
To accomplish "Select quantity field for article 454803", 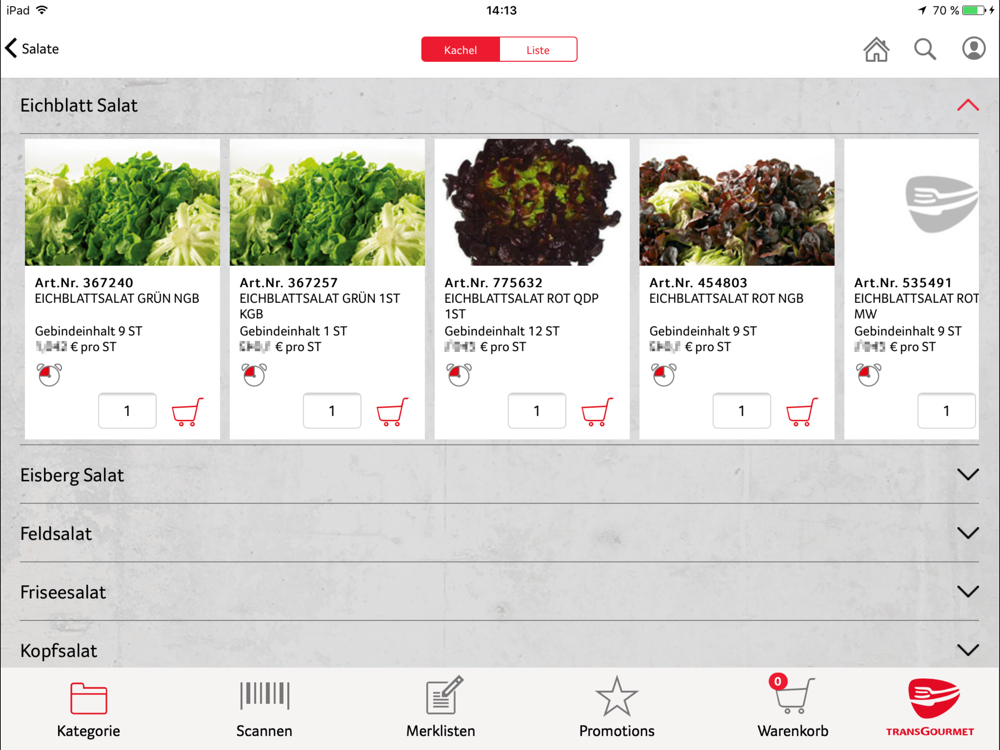I will [741, 411].
